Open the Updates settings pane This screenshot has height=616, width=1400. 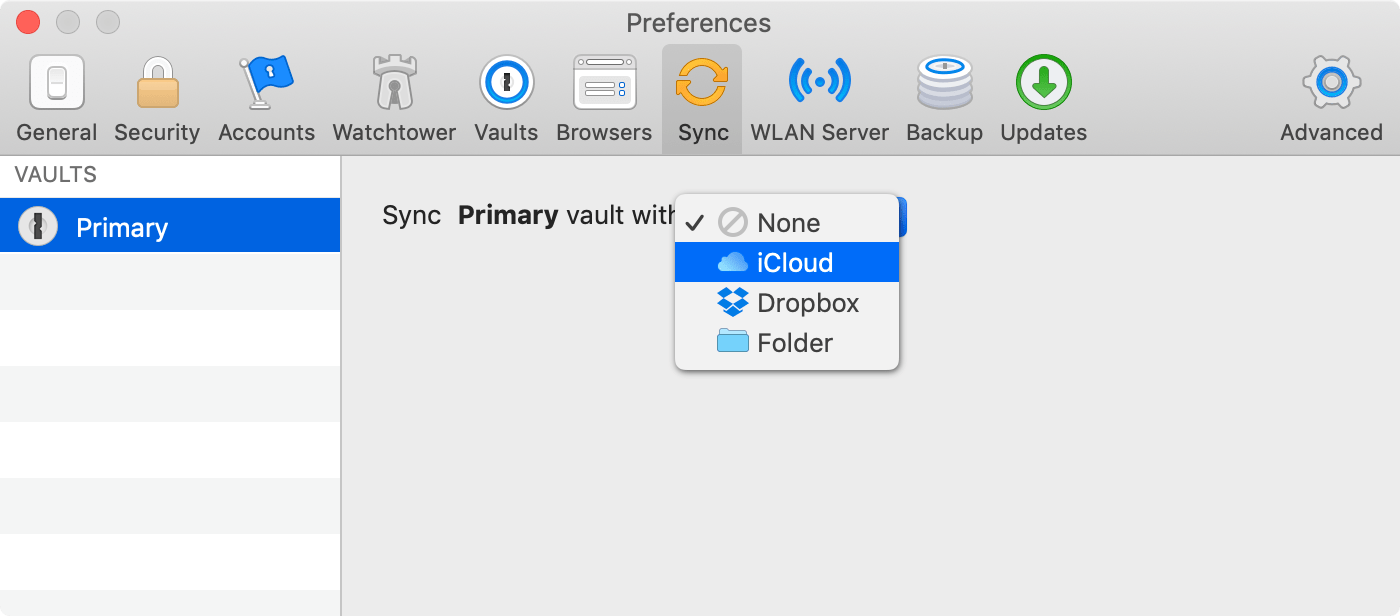1042,95
